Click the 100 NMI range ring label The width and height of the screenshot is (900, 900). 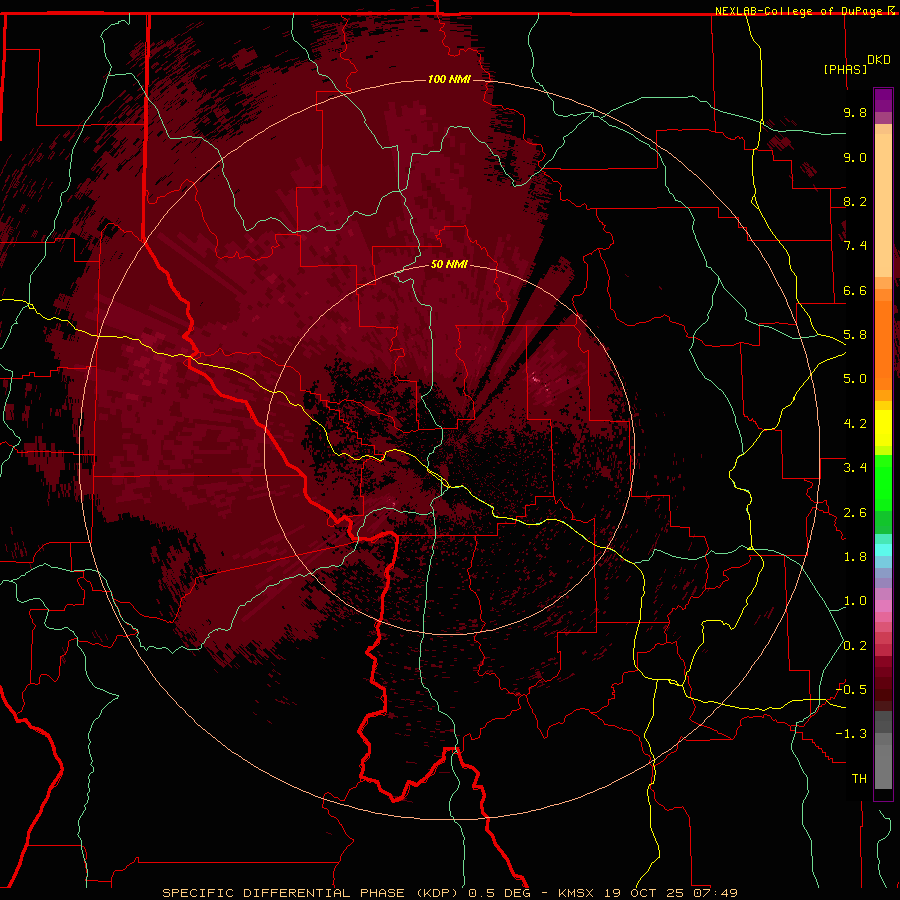449,79
